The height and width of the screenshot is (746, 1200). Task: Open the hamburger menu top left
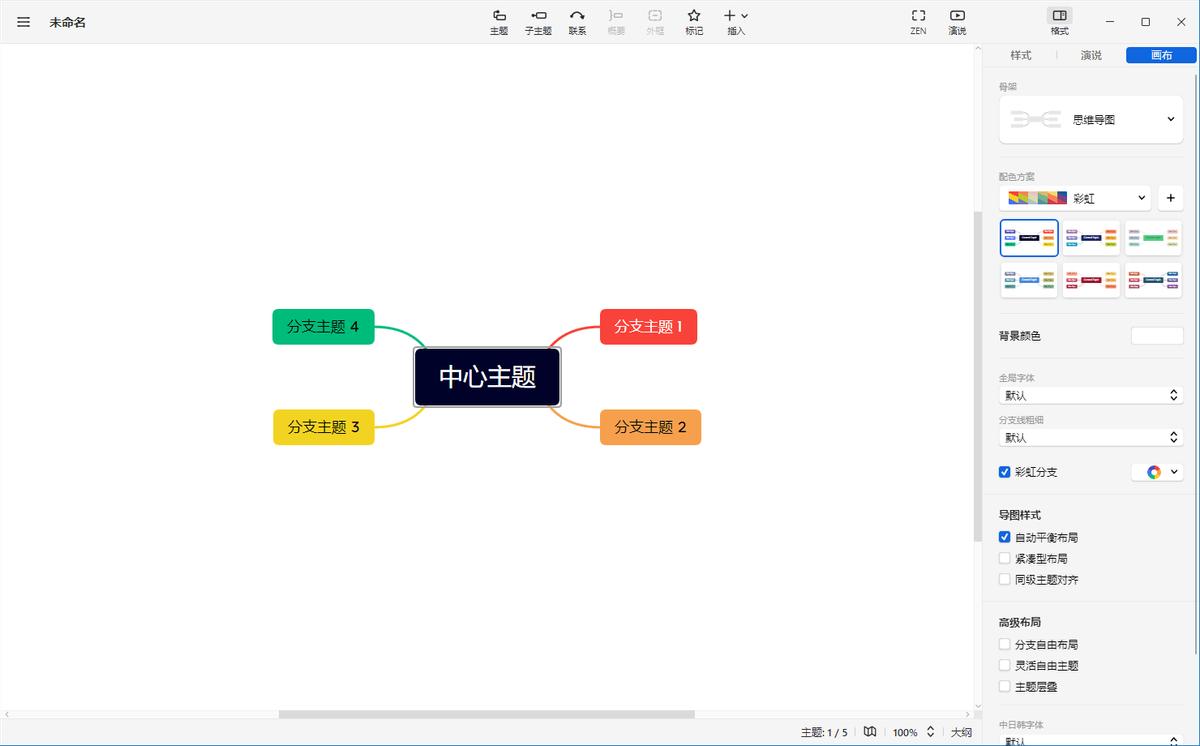23,21
